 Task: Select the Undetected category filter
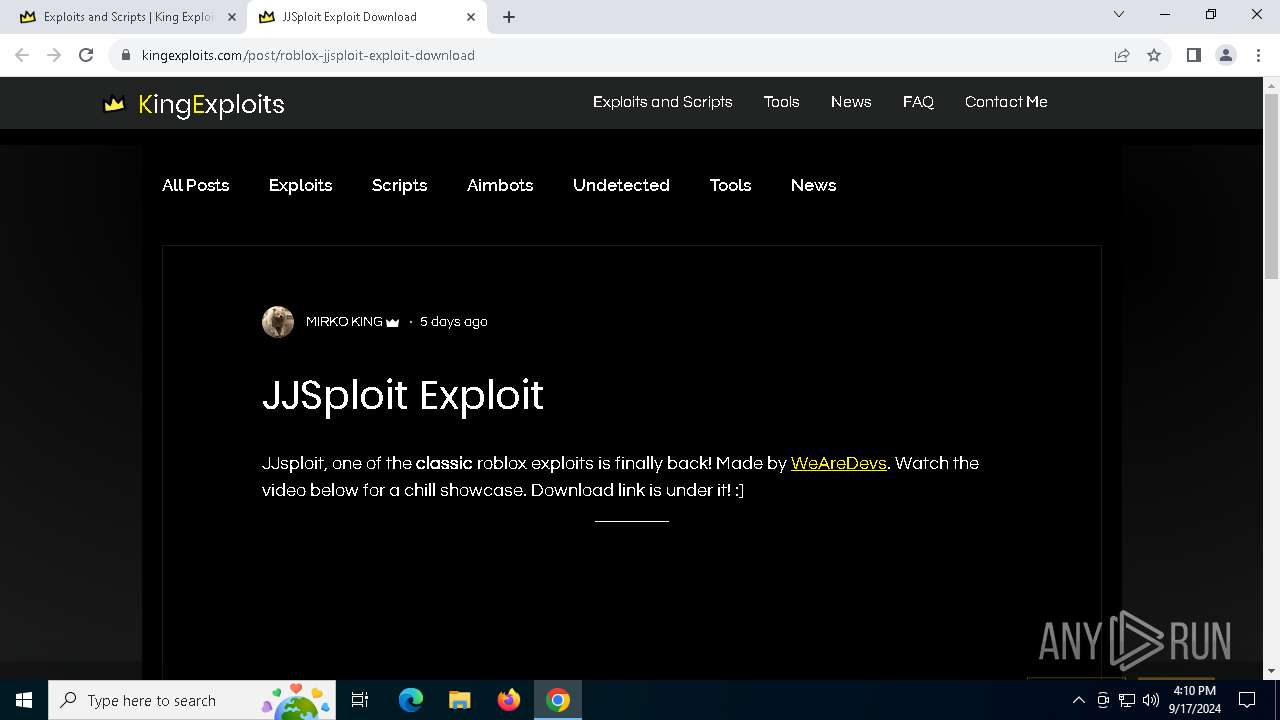click(621, 185)
